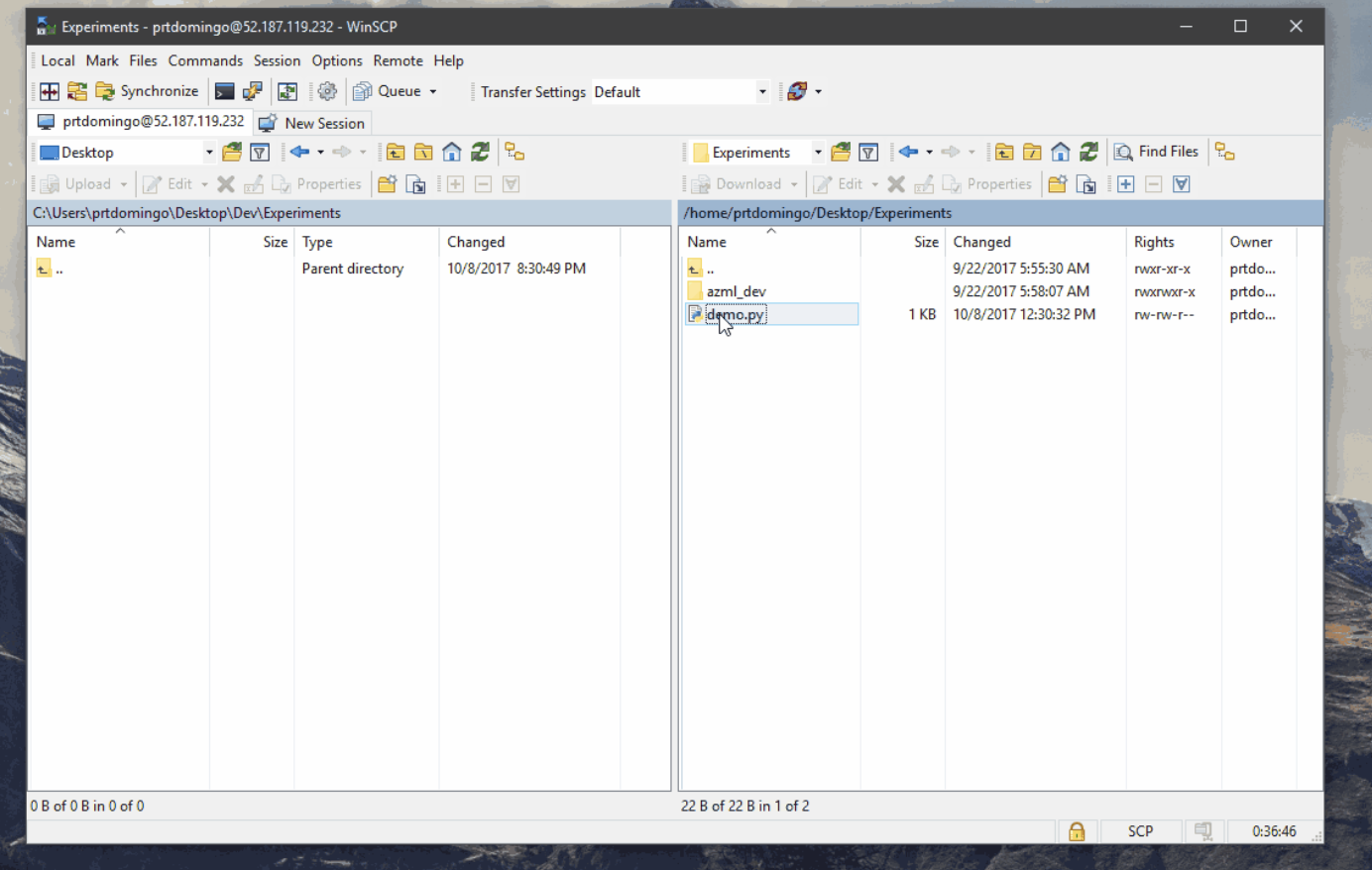Go back using the local panel blue arrow
1372x870 pixels.
300,152
